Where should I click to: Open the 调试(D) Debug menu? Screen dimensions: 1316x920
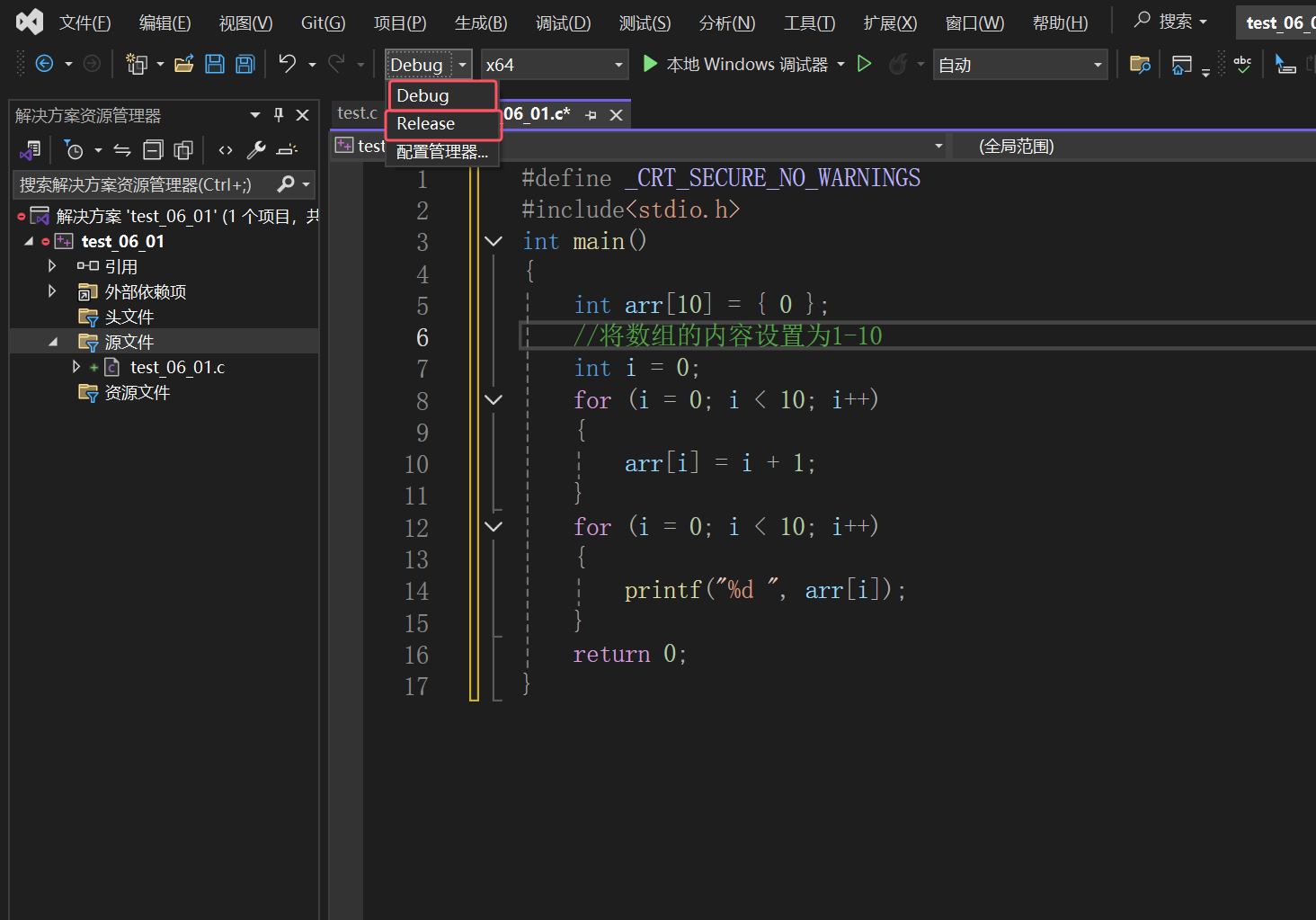563,22
